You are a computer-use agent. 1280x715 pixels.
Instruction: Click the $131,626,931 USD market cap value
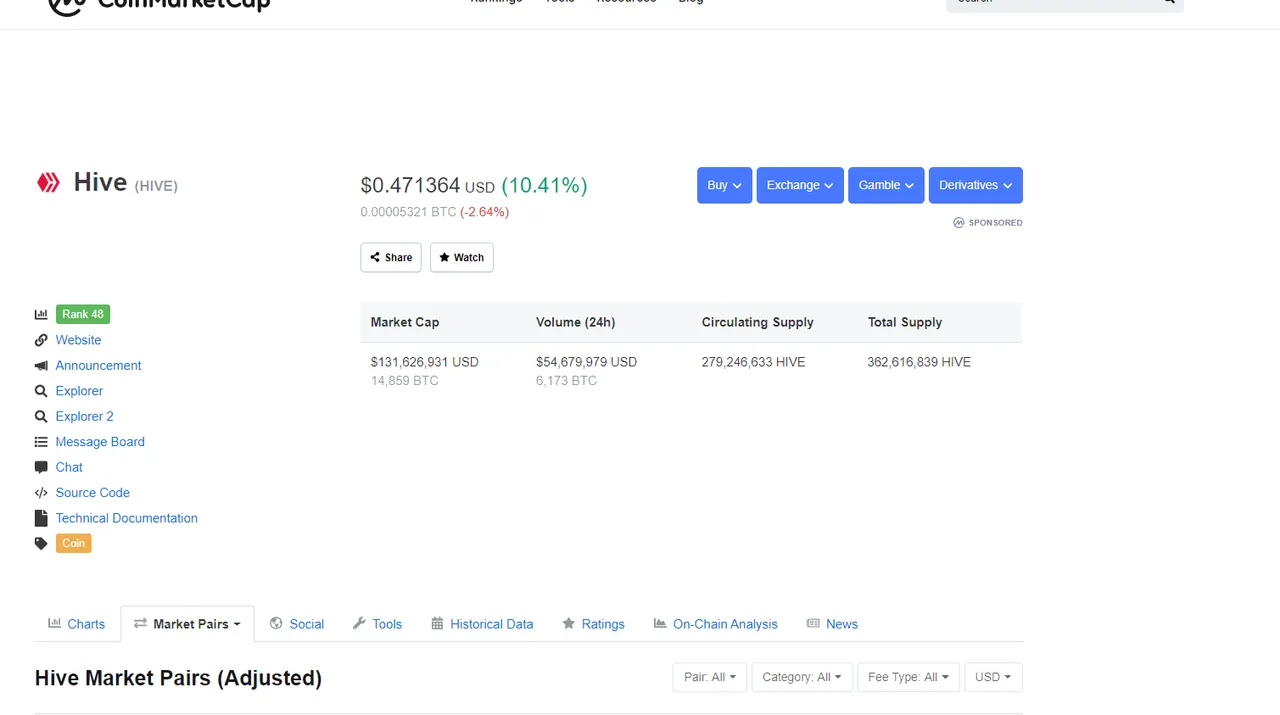pyautogui.click(x=424, y=362)
